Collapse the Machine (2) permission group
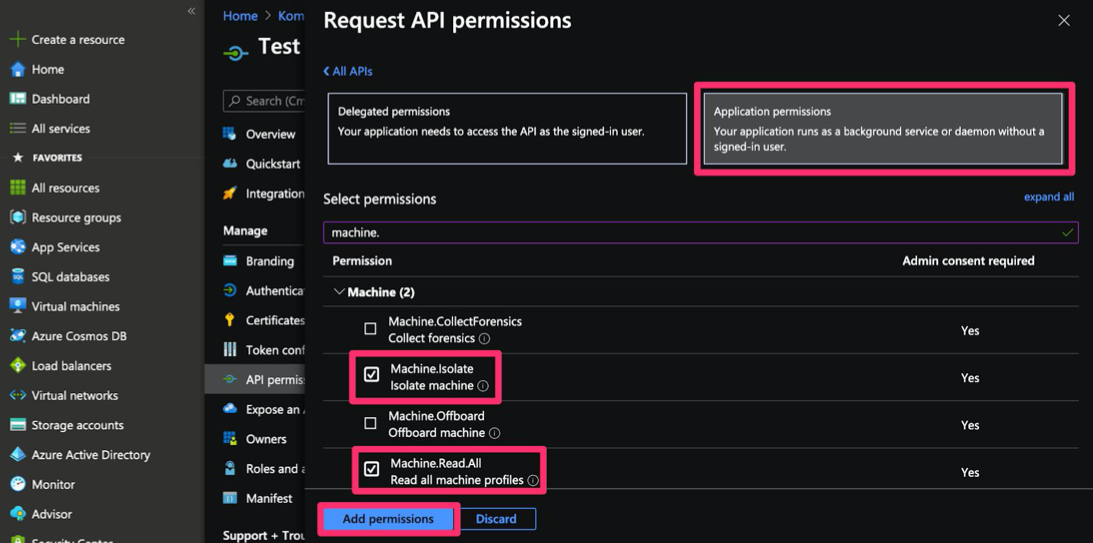Screen dimensions: 1093x543 pyautogui.click(x=339, y=292)
